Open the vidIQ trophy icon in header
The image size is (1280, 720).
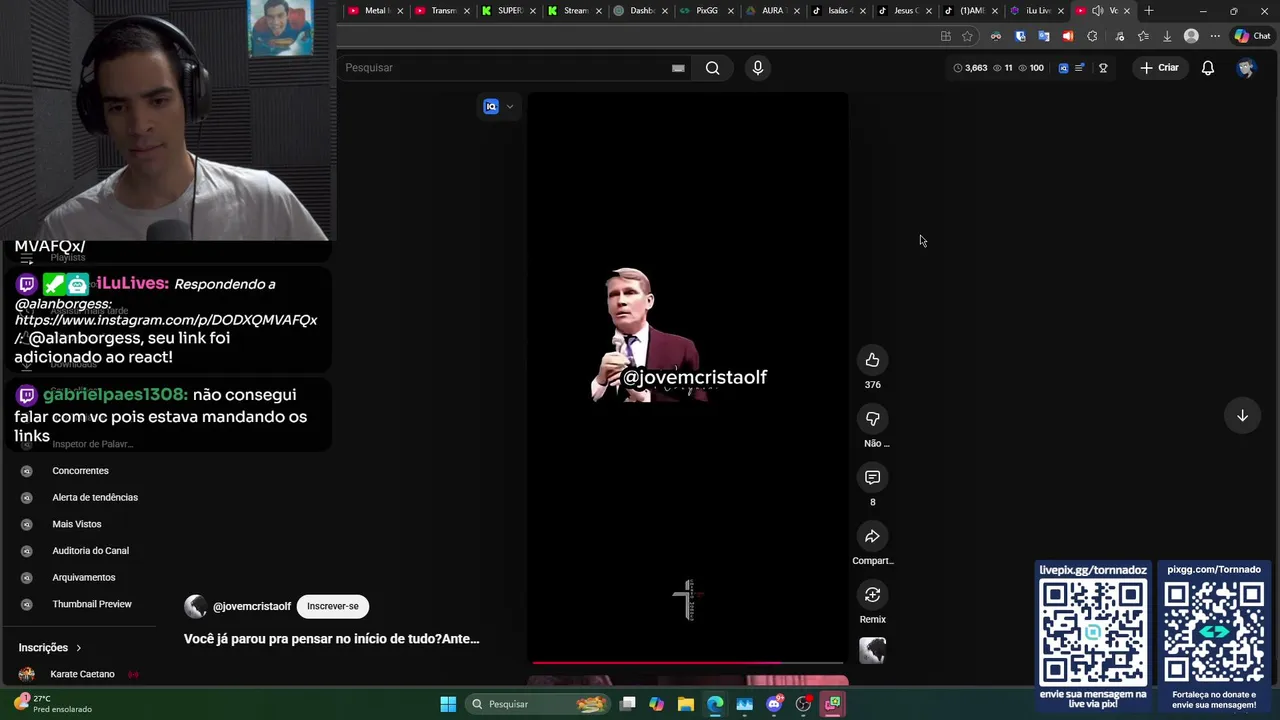[x=1103, y=68]
